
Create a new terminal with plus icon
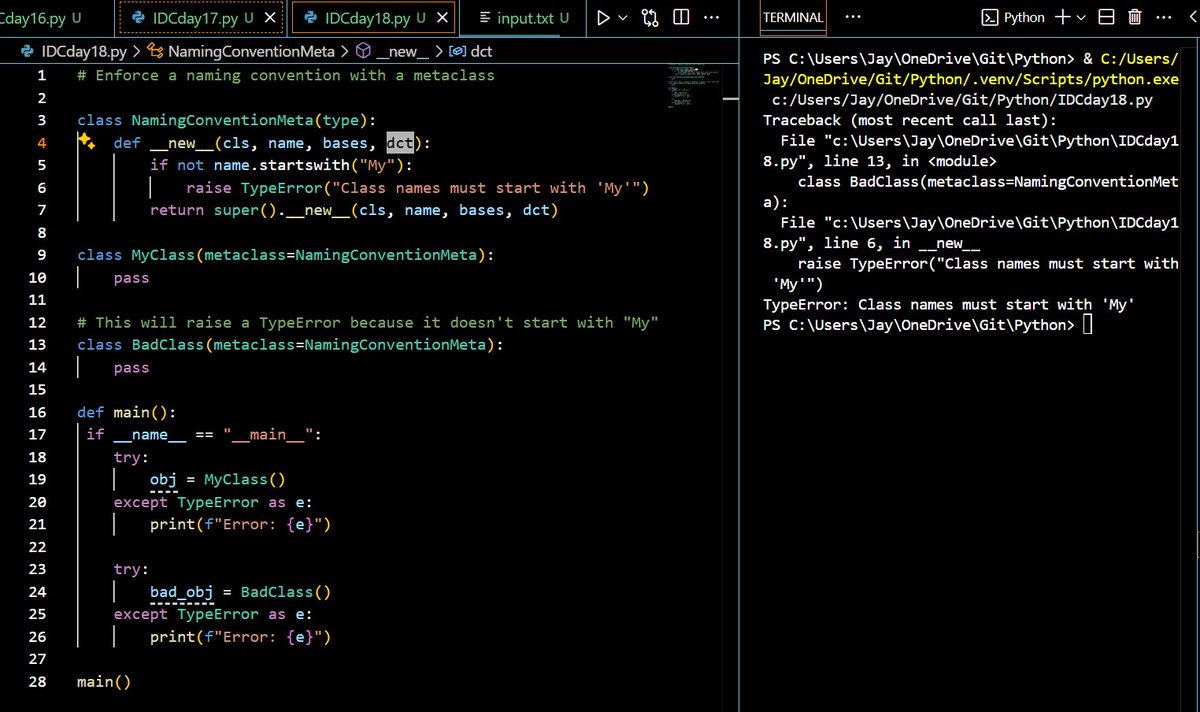pos(1062,17)
